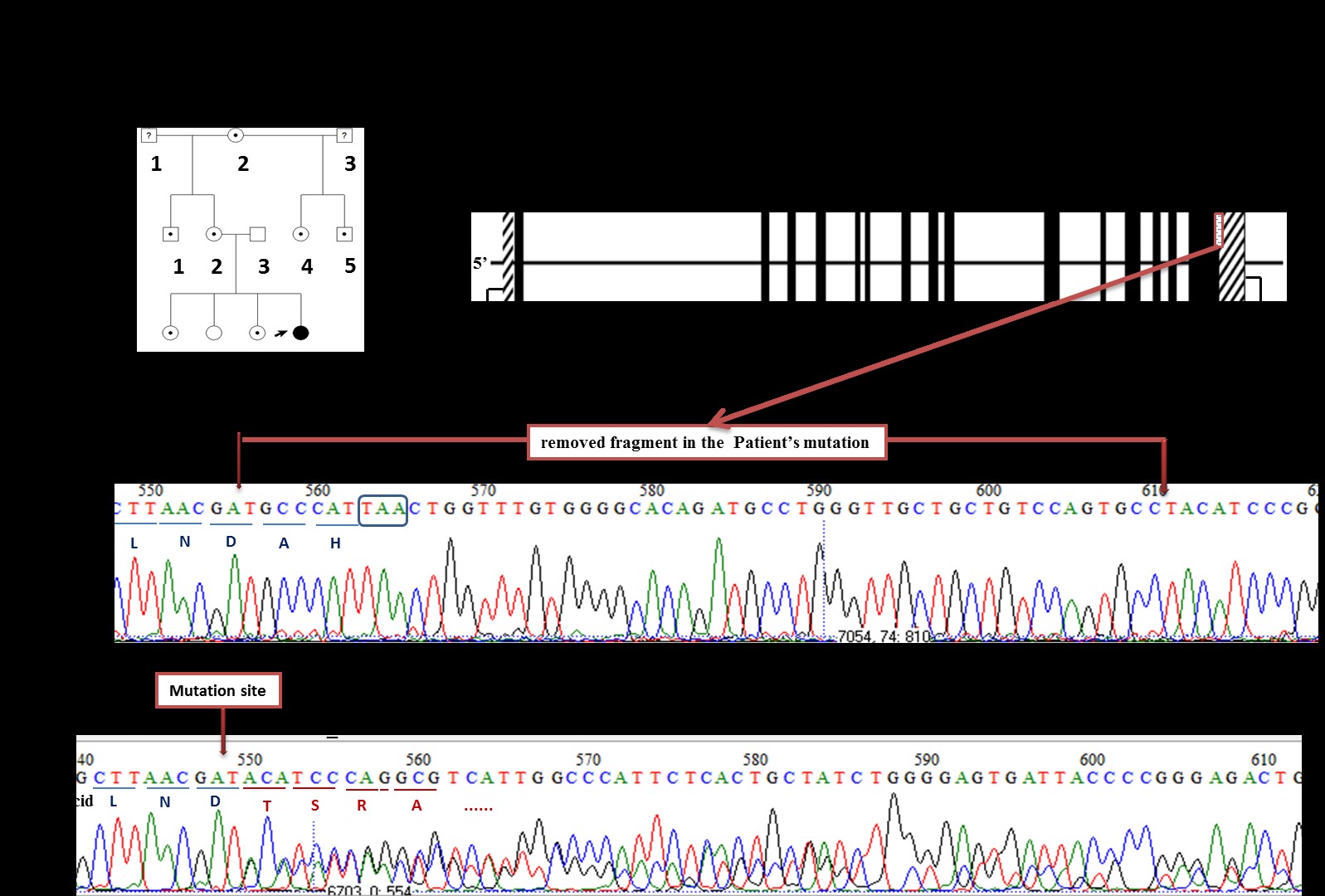Screen dimensions: 1325x896
Task: Click the 5' label on gene diagram
Action: [480, 263]
